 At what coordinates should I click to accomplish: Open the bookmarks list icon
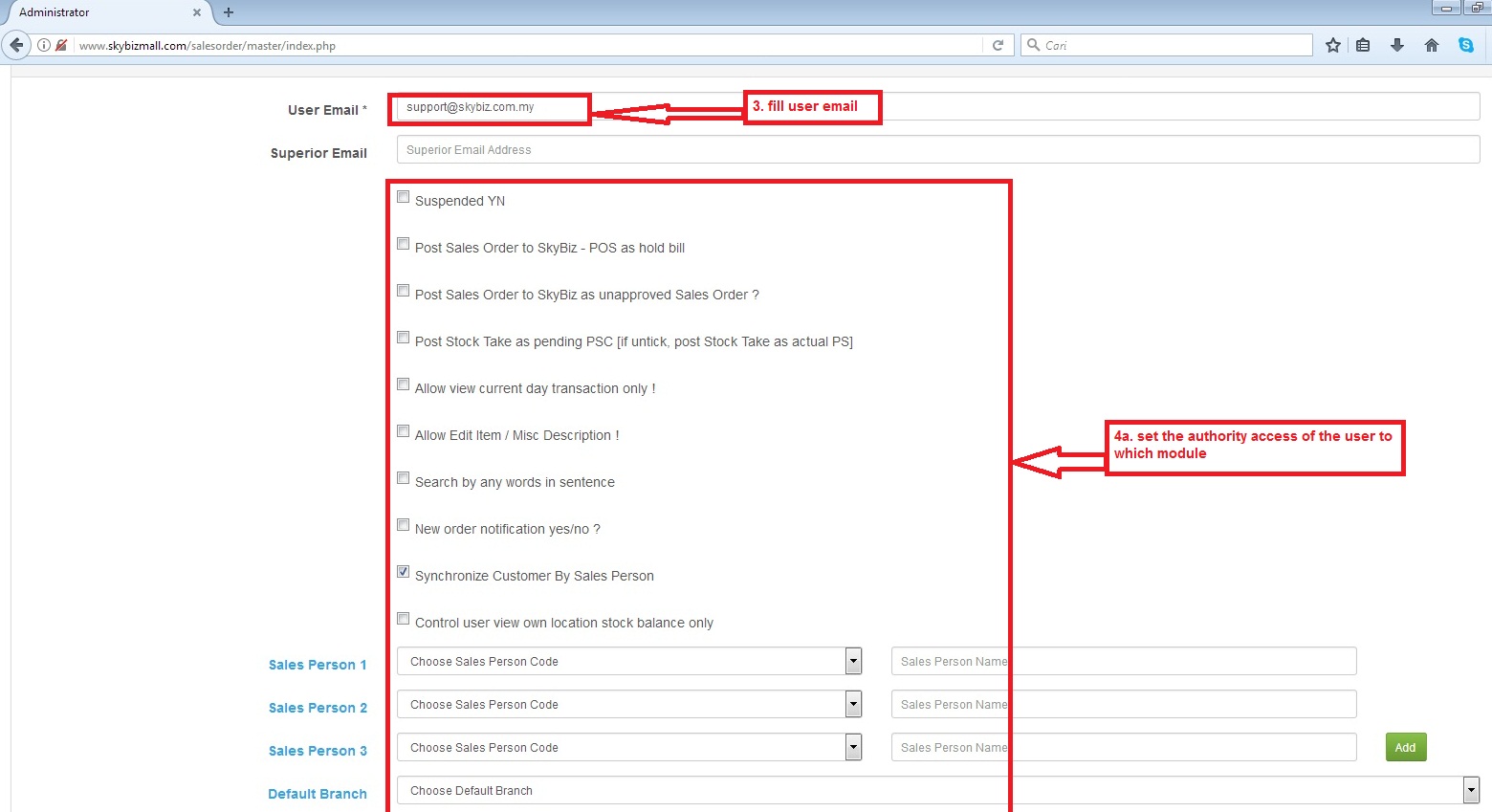point(1363,45)
